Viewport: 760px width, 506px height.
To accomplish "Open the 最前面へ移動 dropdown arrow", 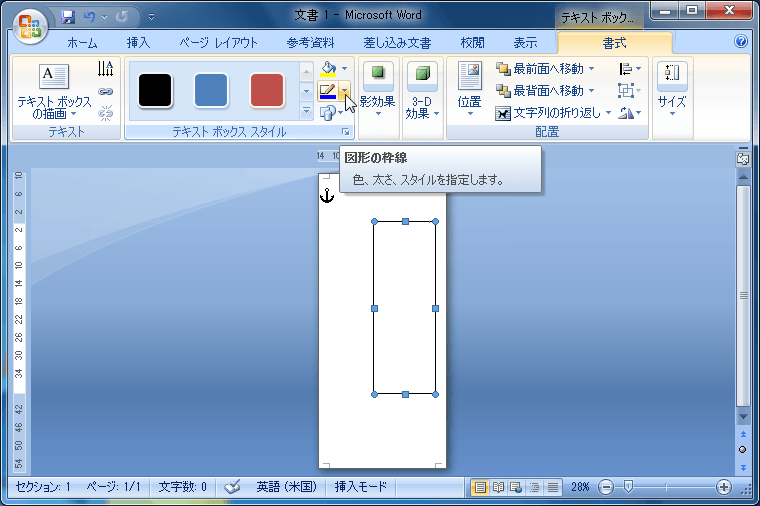I will 591,69.
